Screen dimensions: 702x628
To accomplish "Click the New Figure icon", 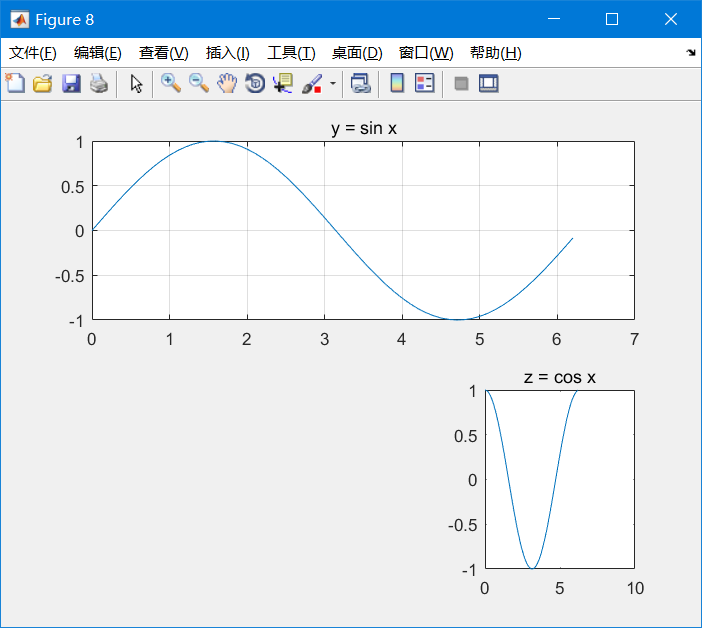I will [15, 83].
